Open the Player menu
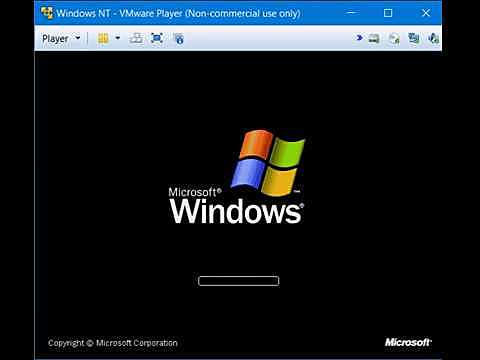Screen dimensions: 480x360 tap(61, 39)
